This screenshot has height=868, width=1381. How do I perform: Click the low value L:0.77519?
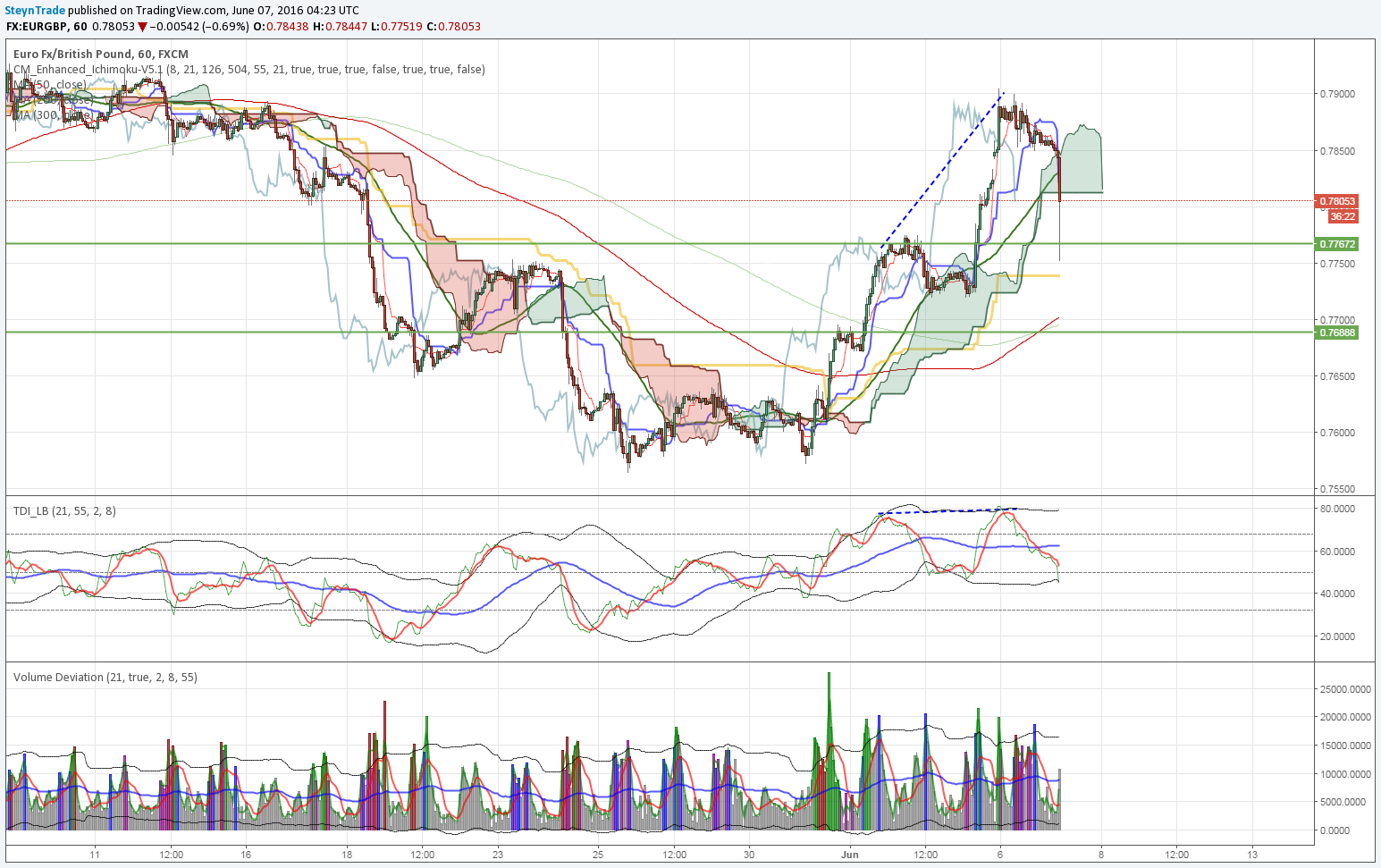coord(397,26)
